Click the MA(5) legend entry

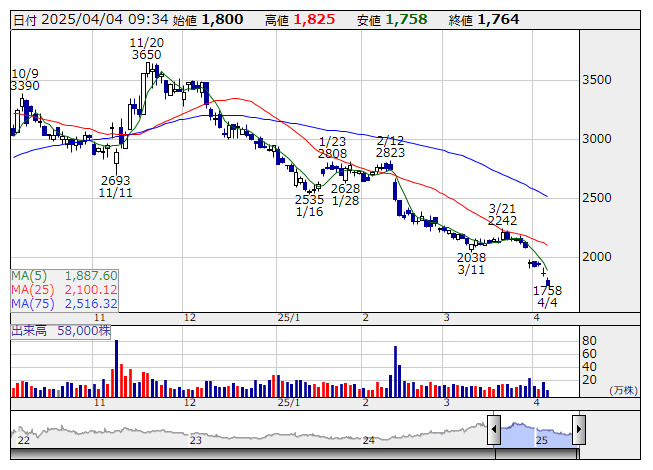point(65,275)
